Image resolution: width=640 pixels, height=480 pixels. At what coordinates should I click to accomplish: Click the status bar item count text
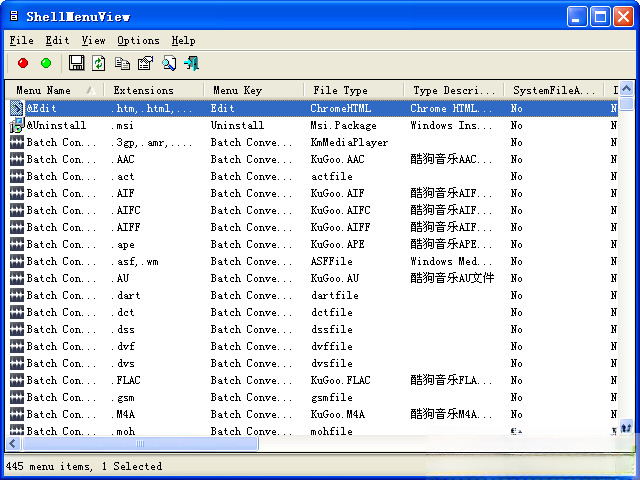coord(84,466)
